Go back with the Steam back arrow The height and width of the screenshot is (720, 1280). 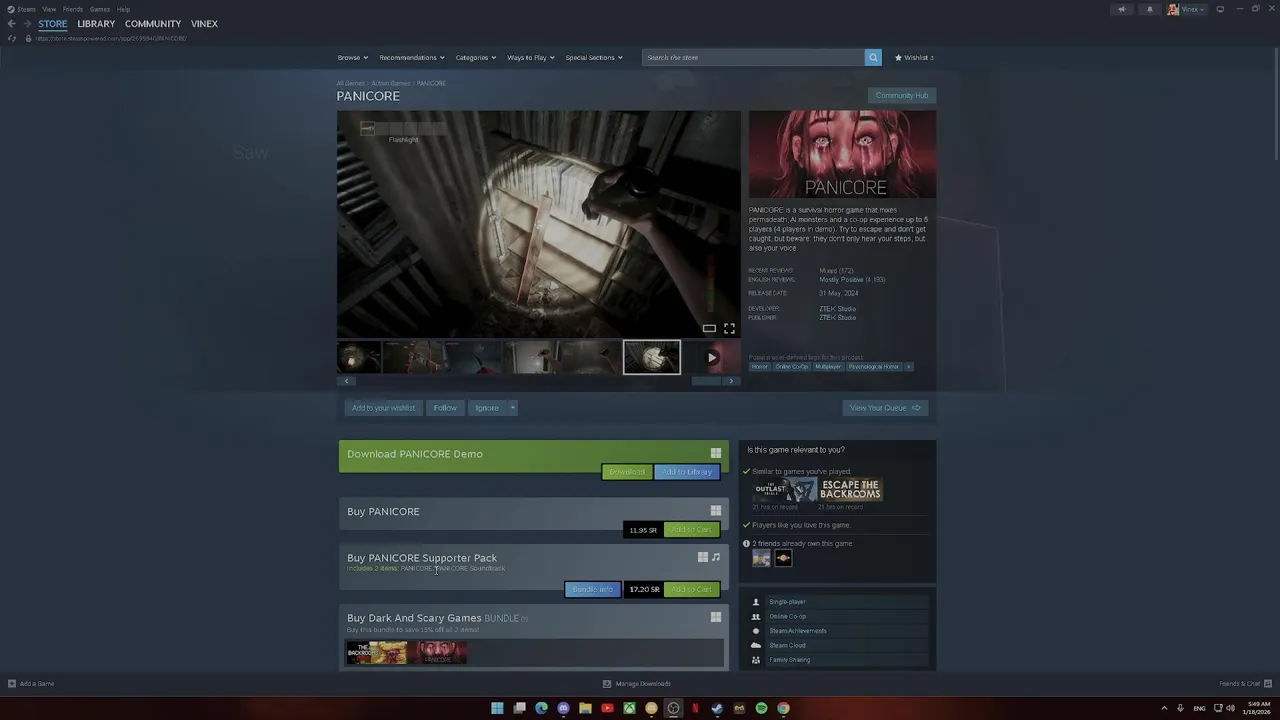[x=11, y=24]
